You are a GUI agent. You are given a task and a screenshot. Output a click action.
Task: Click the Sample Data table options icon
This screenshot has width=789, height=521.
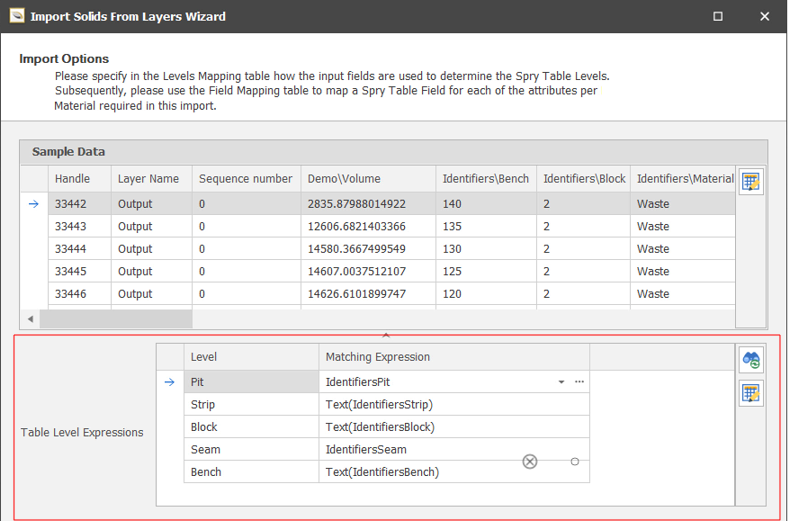[750, 182]
